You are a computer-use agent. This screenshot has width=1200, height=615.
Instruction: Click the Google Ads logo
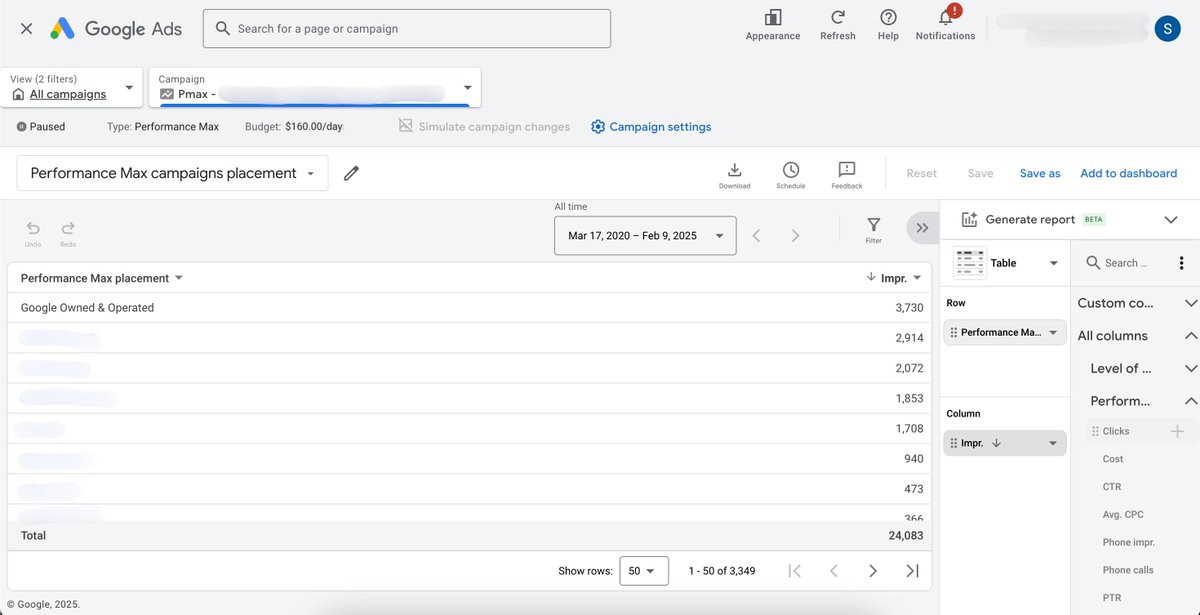(116, 29)
